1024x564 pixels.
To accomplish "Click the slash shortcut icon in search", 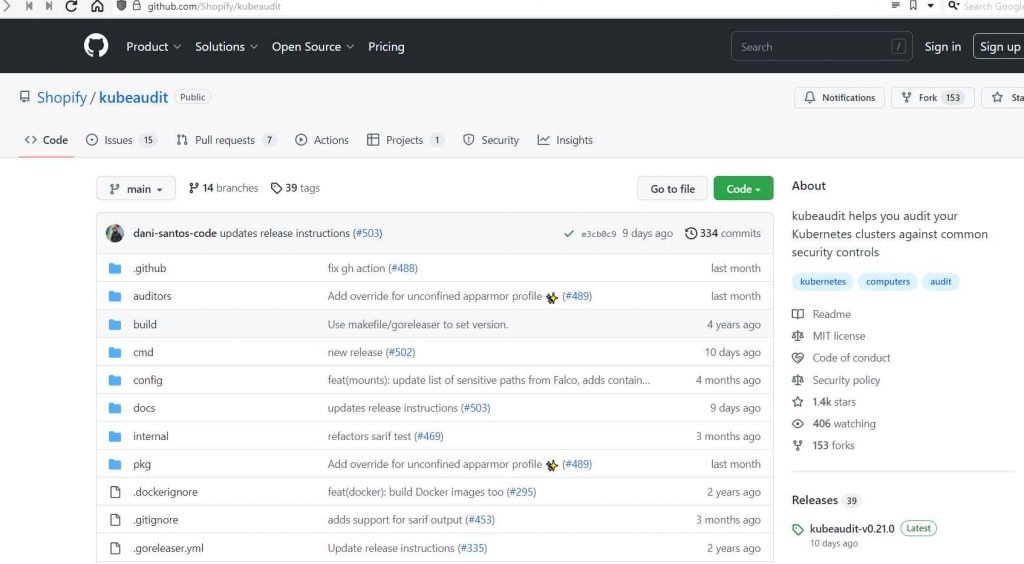I will click(899, 46).
